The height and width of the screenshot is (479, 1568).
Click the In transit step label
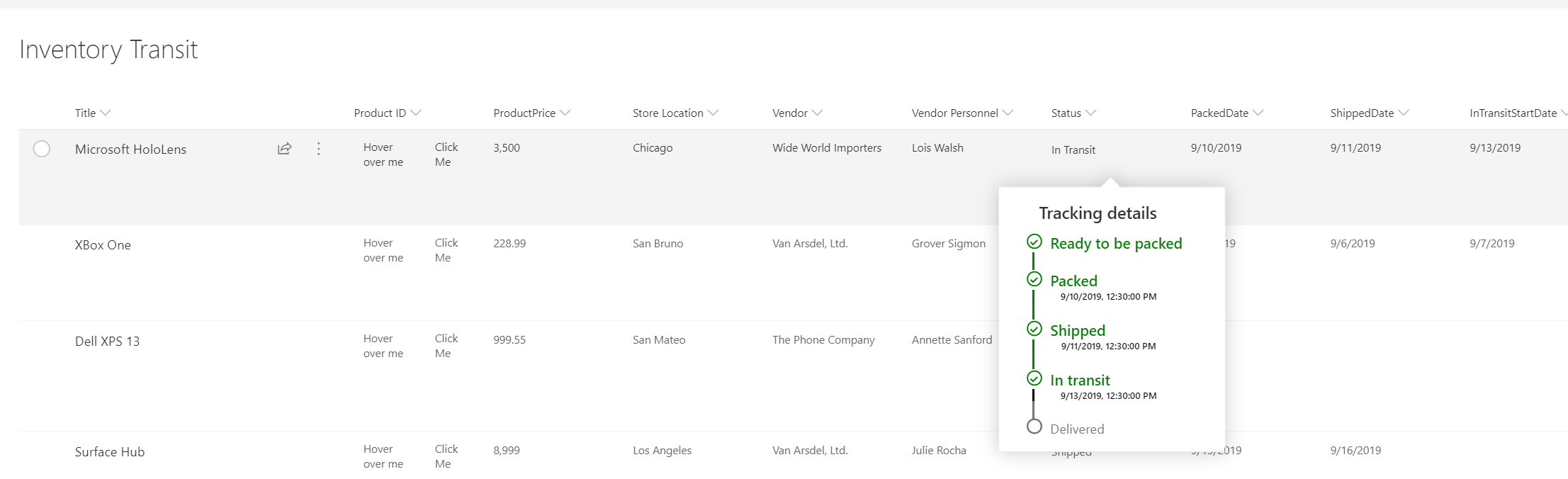tap(1080, 380)
